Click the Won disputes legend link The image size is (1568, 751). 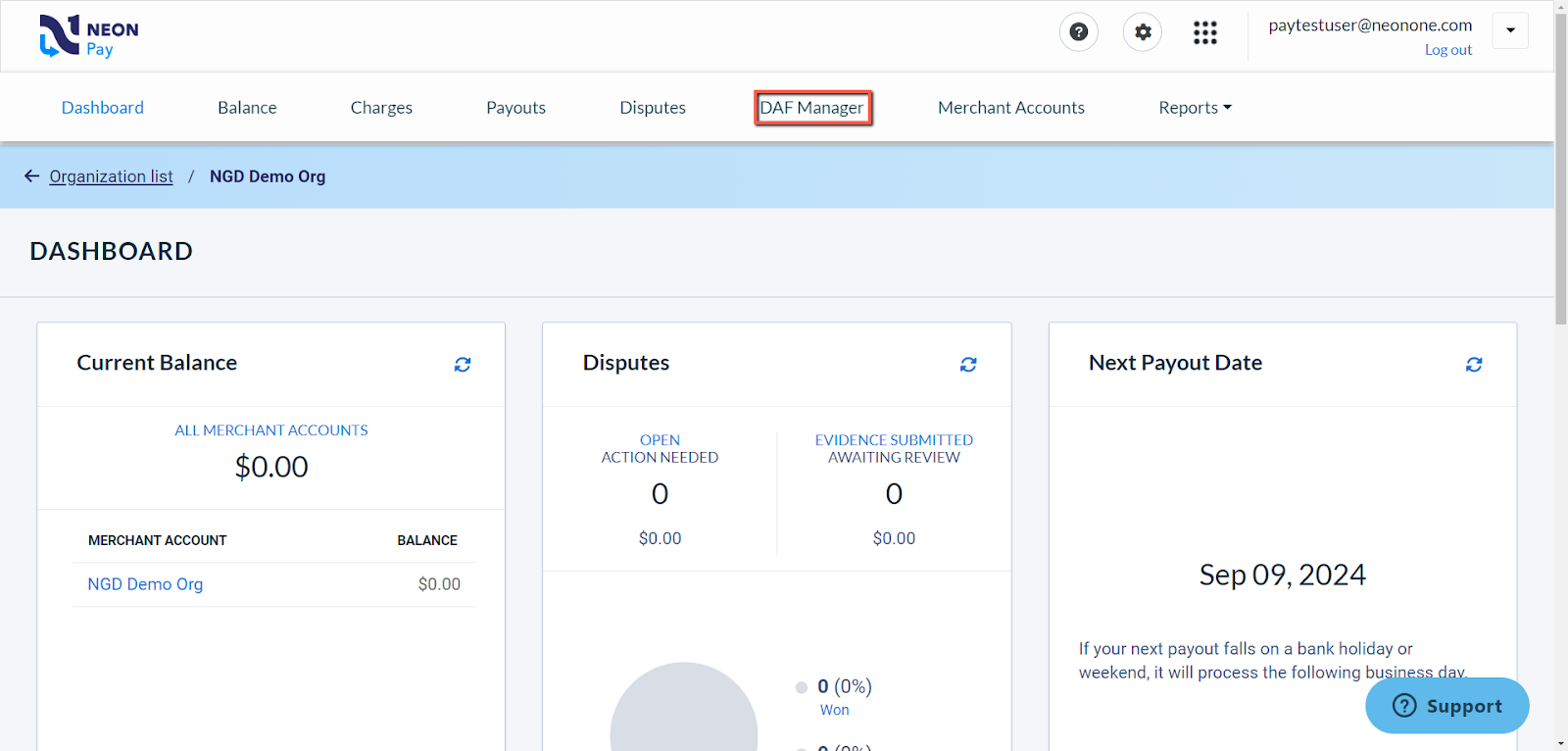coord(835,710)
